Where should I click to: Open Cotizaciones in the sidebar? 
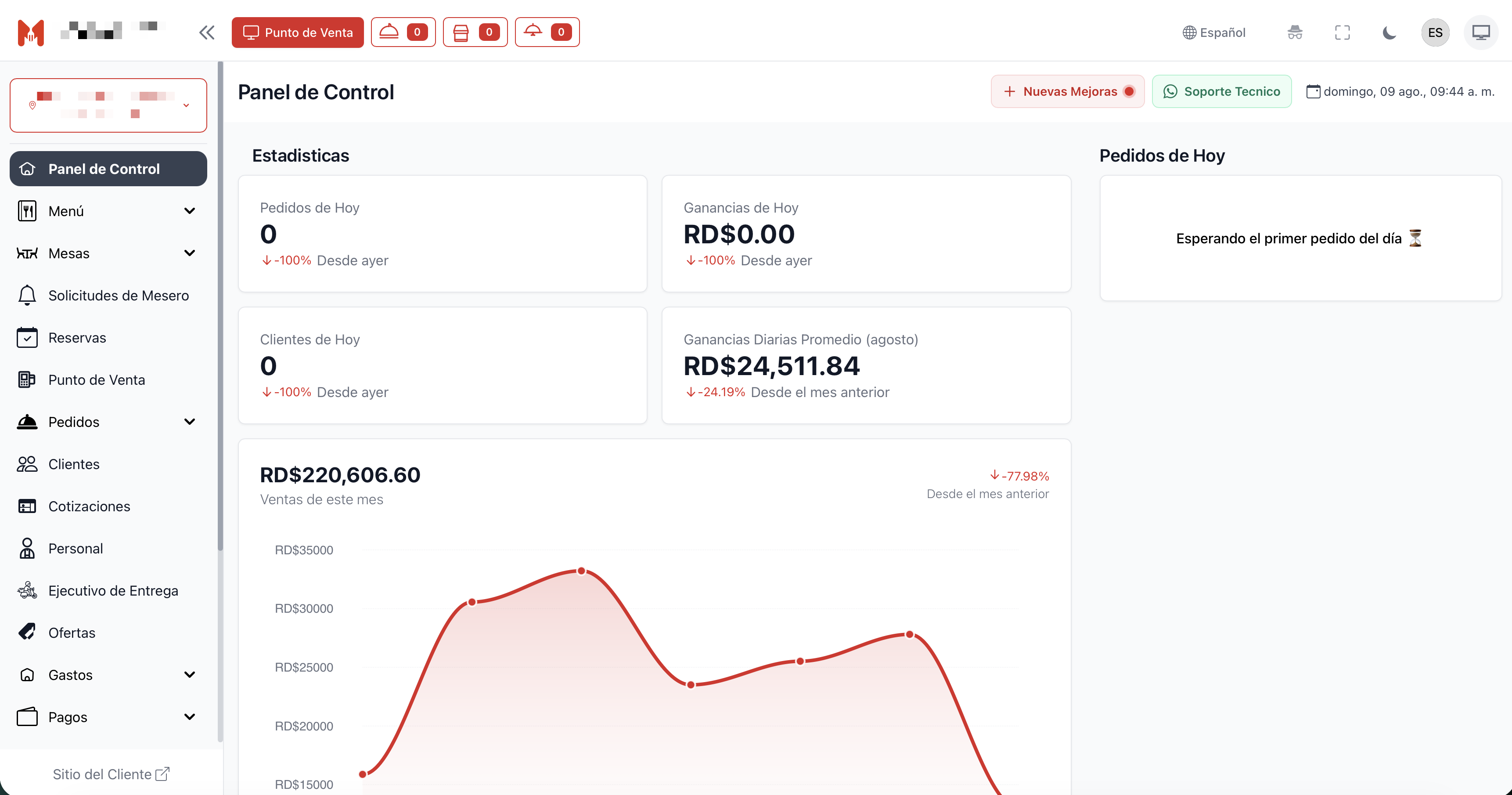[x=108, y=506]
